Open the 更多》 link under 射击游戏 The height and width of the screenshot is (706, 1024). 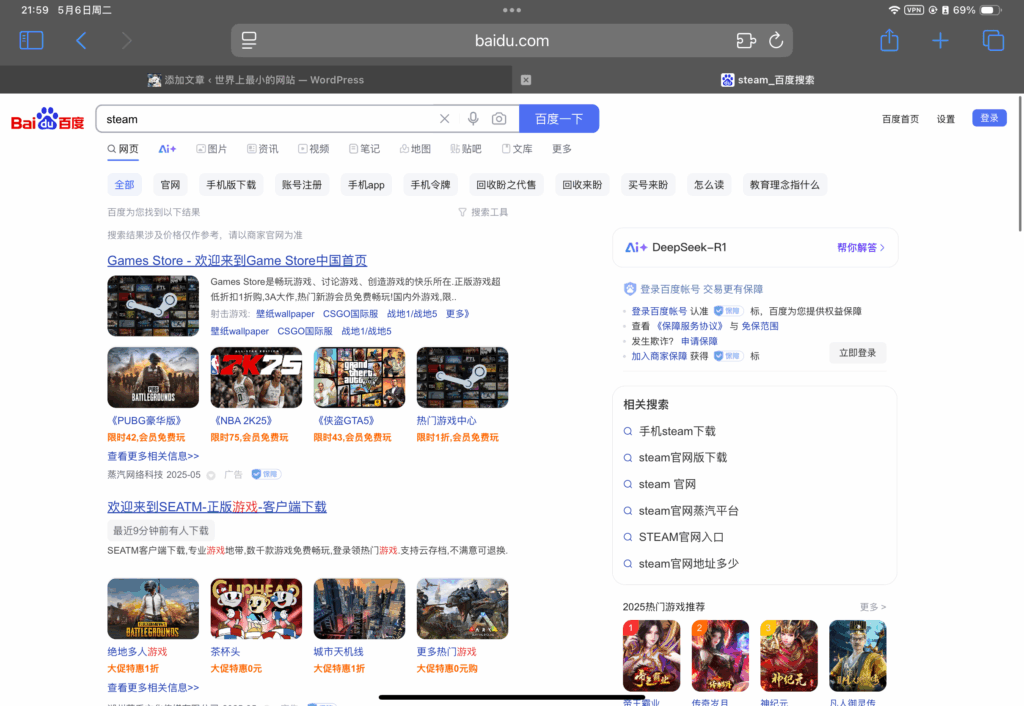pos(457,314)
